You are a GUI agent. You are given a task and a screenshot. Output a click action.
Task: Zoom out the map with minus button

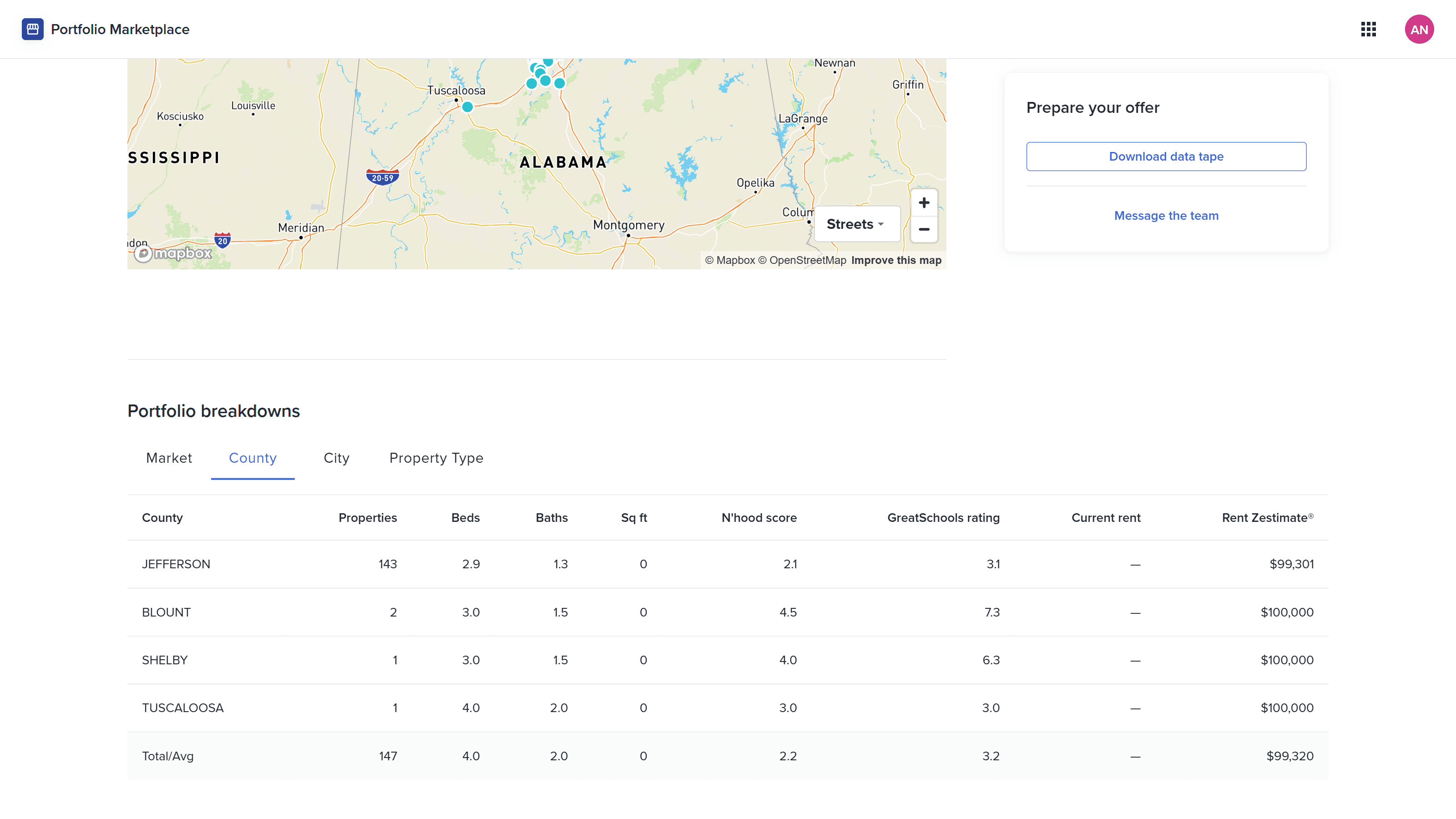[924, 229]
